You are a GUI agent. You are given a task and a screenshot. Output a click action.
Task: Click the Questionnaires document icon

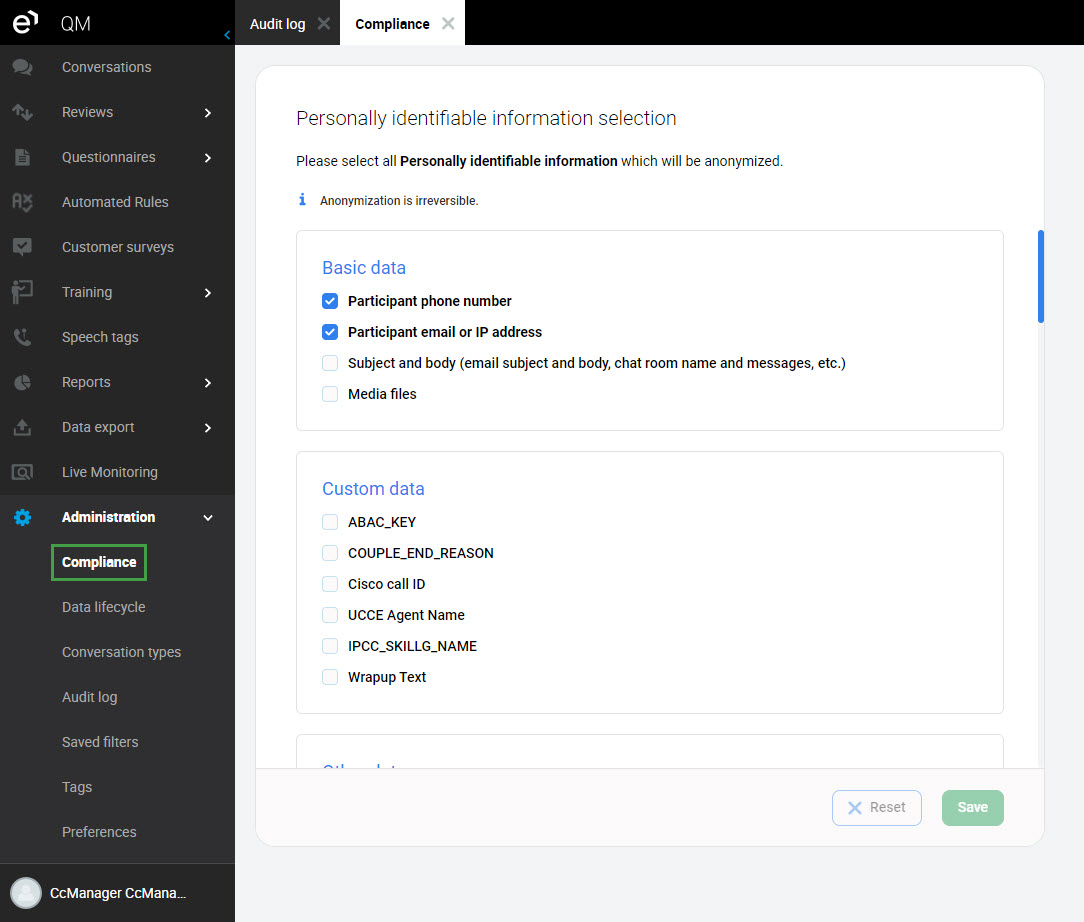tap(22, 157)
